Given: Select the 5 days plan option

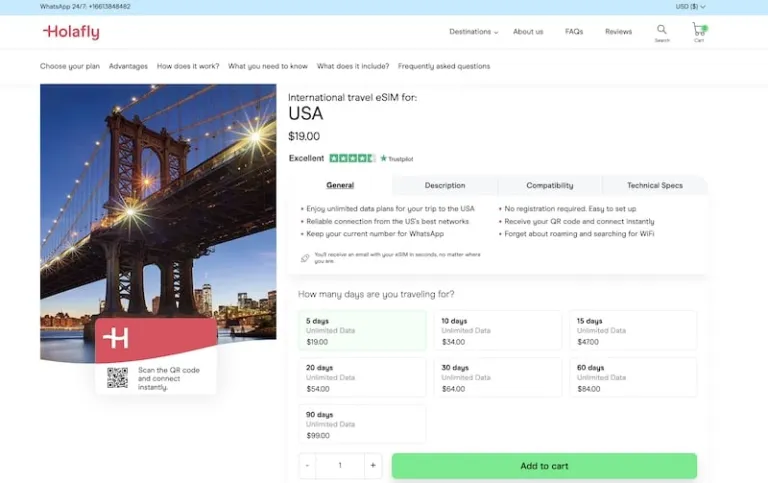Looking at the screenshot, I should click(x=363, y=331).
